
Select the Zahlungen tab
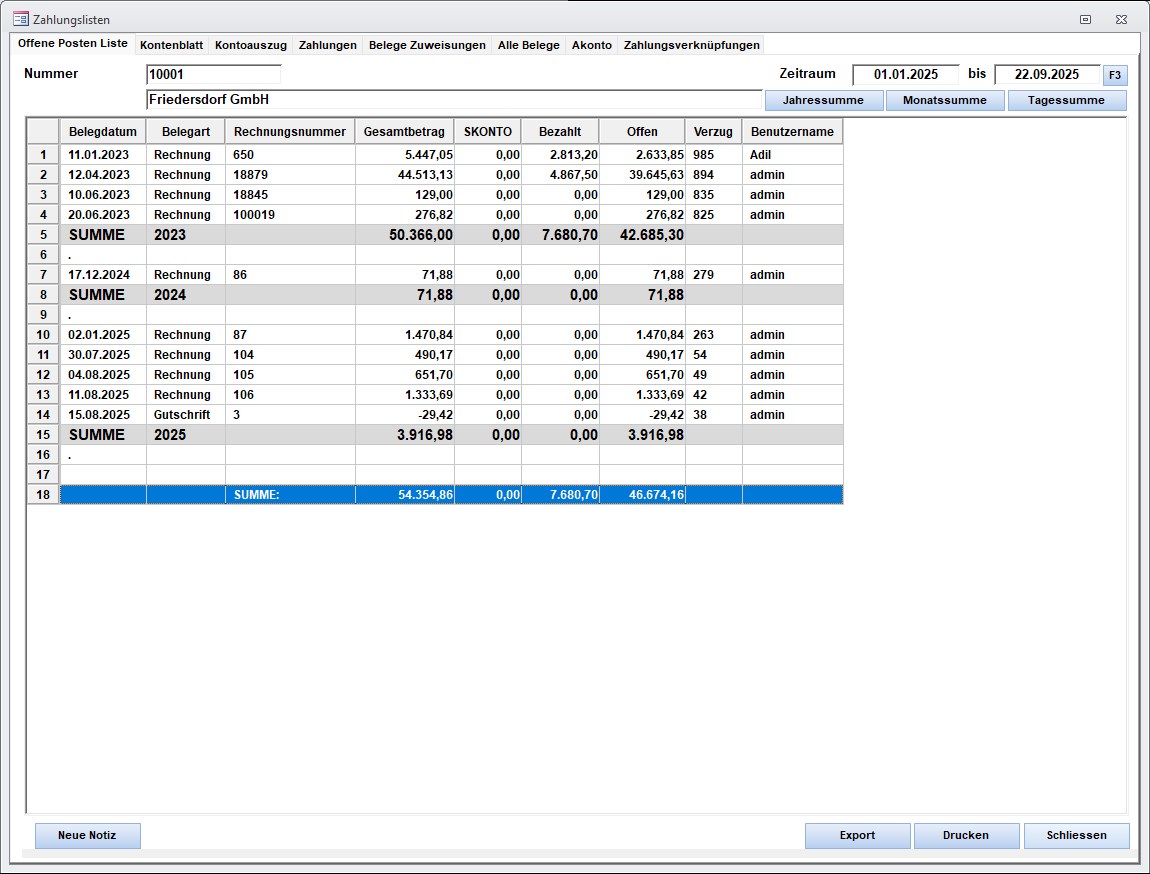327,45
